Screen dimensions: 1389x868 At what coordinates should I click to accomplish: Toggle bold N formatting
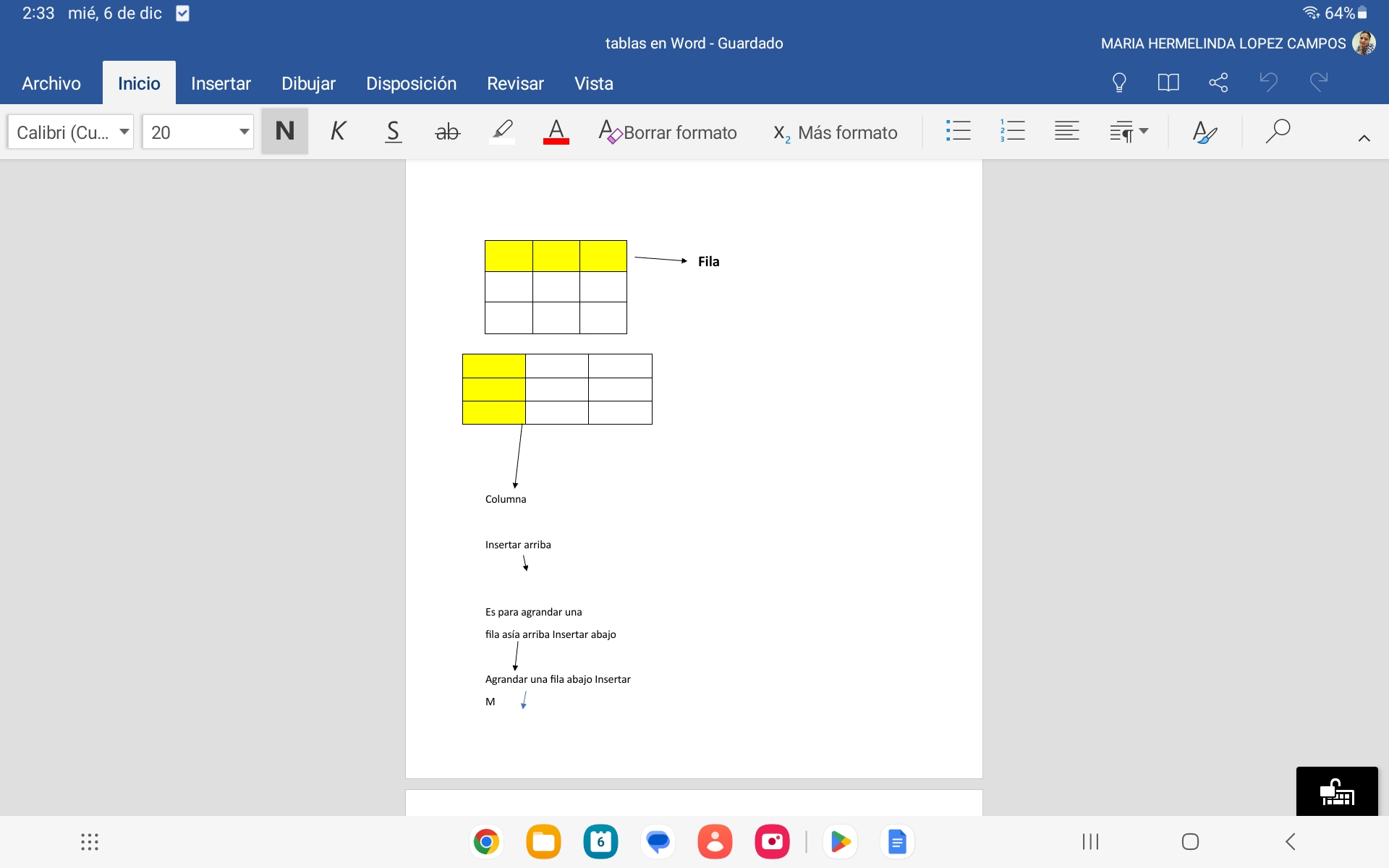[284, 132]
